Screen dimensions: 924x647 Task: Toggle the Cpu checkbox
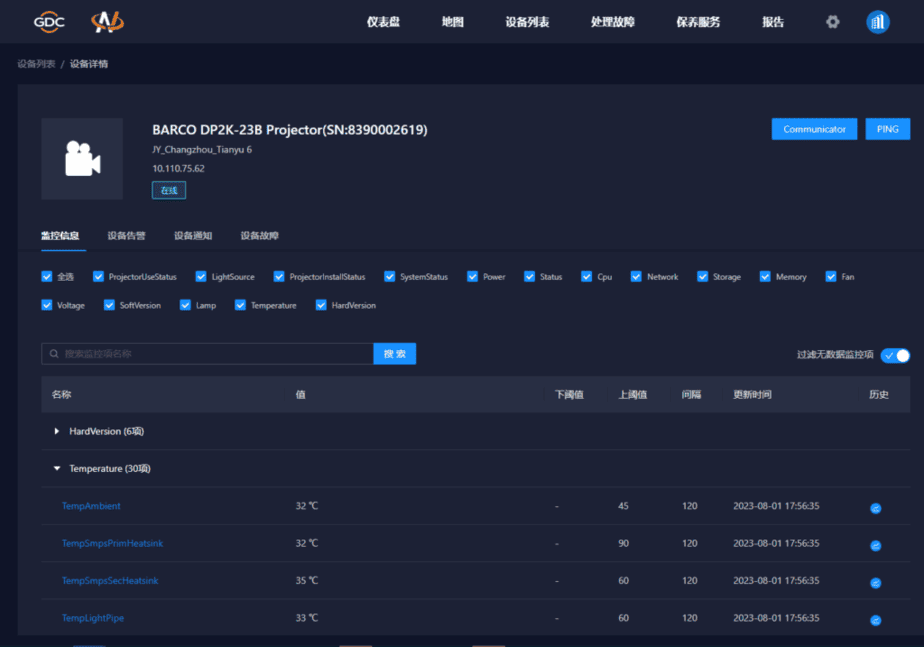tap(586, 276)
